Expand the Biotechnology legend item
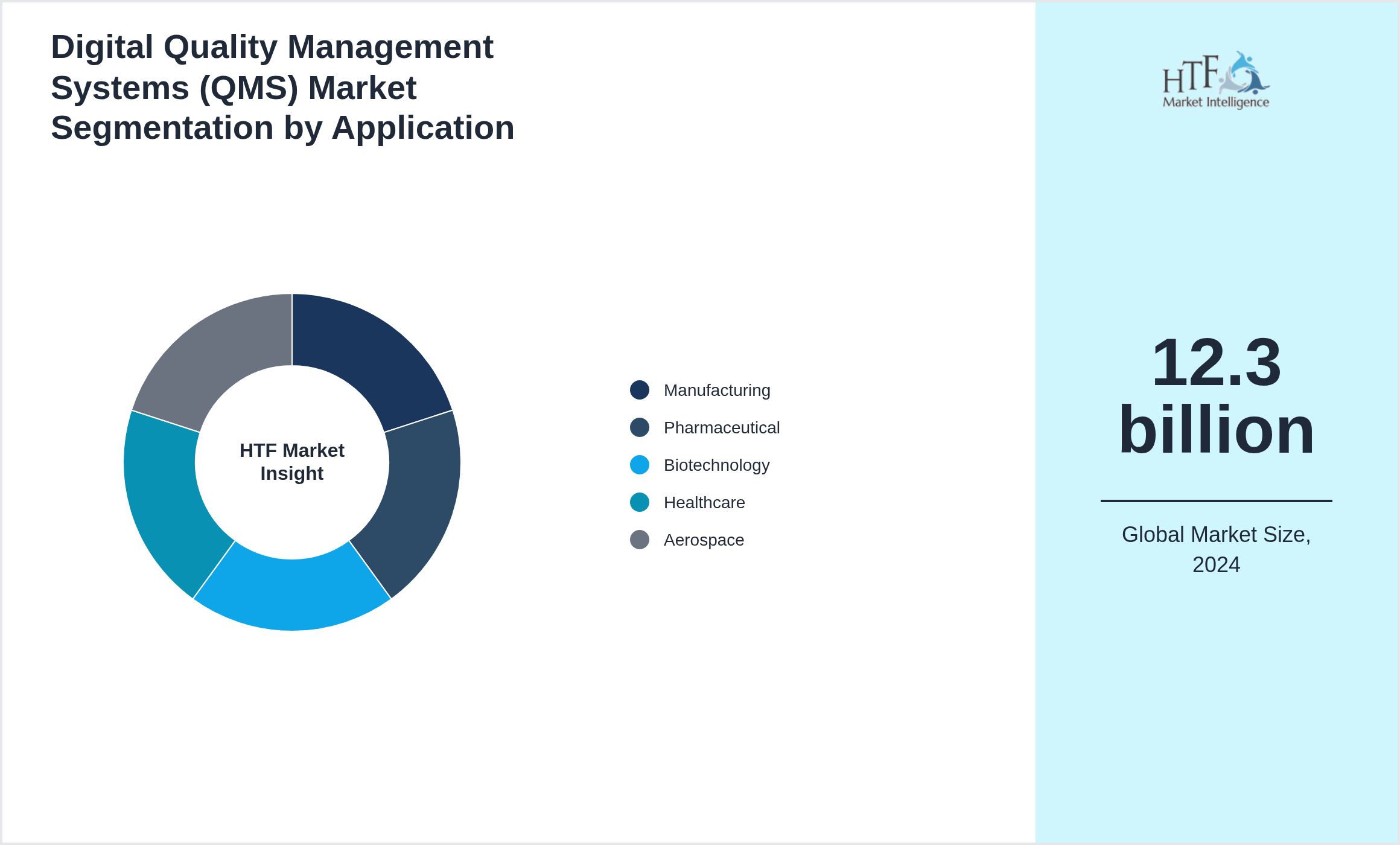Image resolution: width=1400 pixels, height=845 pixels. 717,465
